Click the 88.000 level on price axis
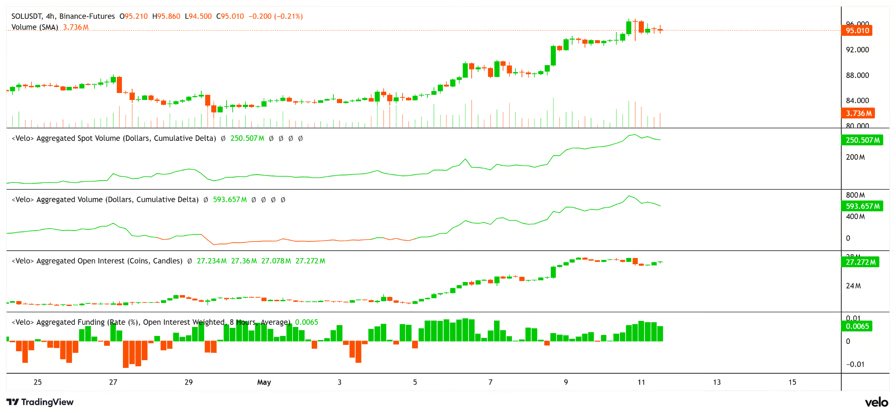 858,75
